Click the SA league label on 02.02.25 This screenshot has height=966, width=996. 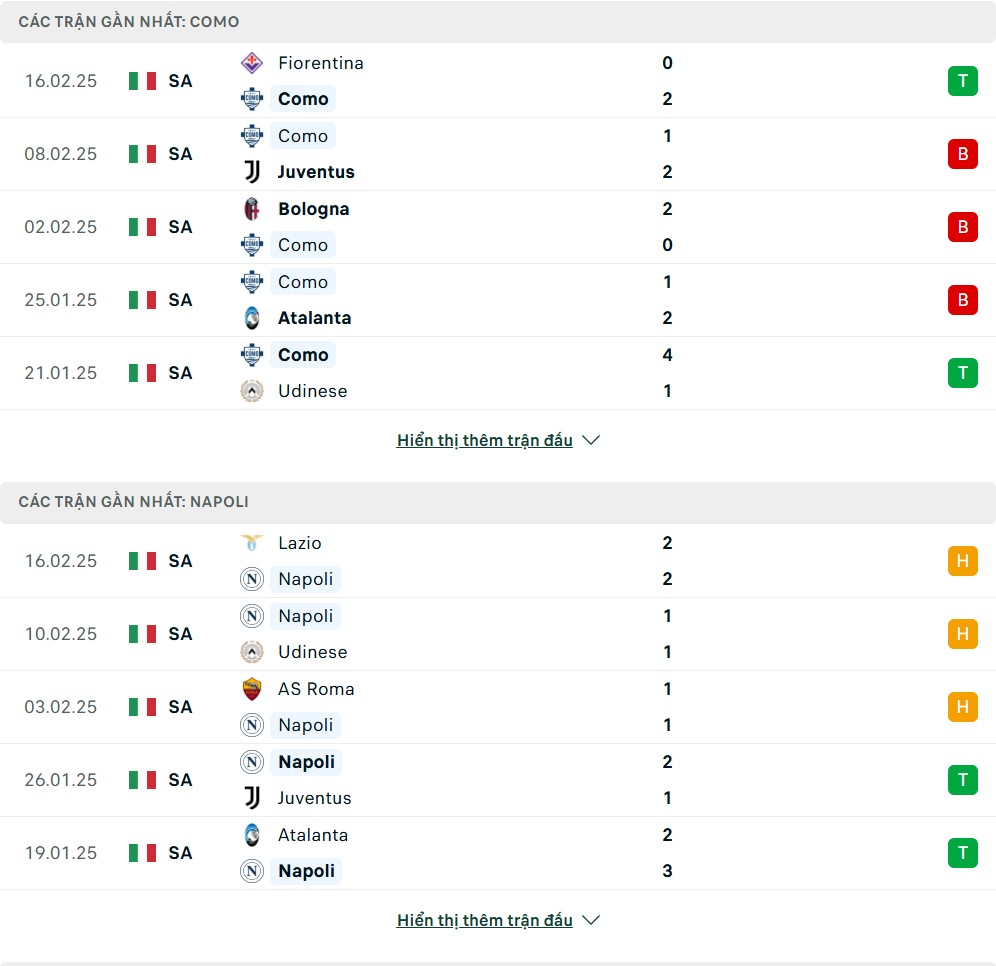click(180, 227)
